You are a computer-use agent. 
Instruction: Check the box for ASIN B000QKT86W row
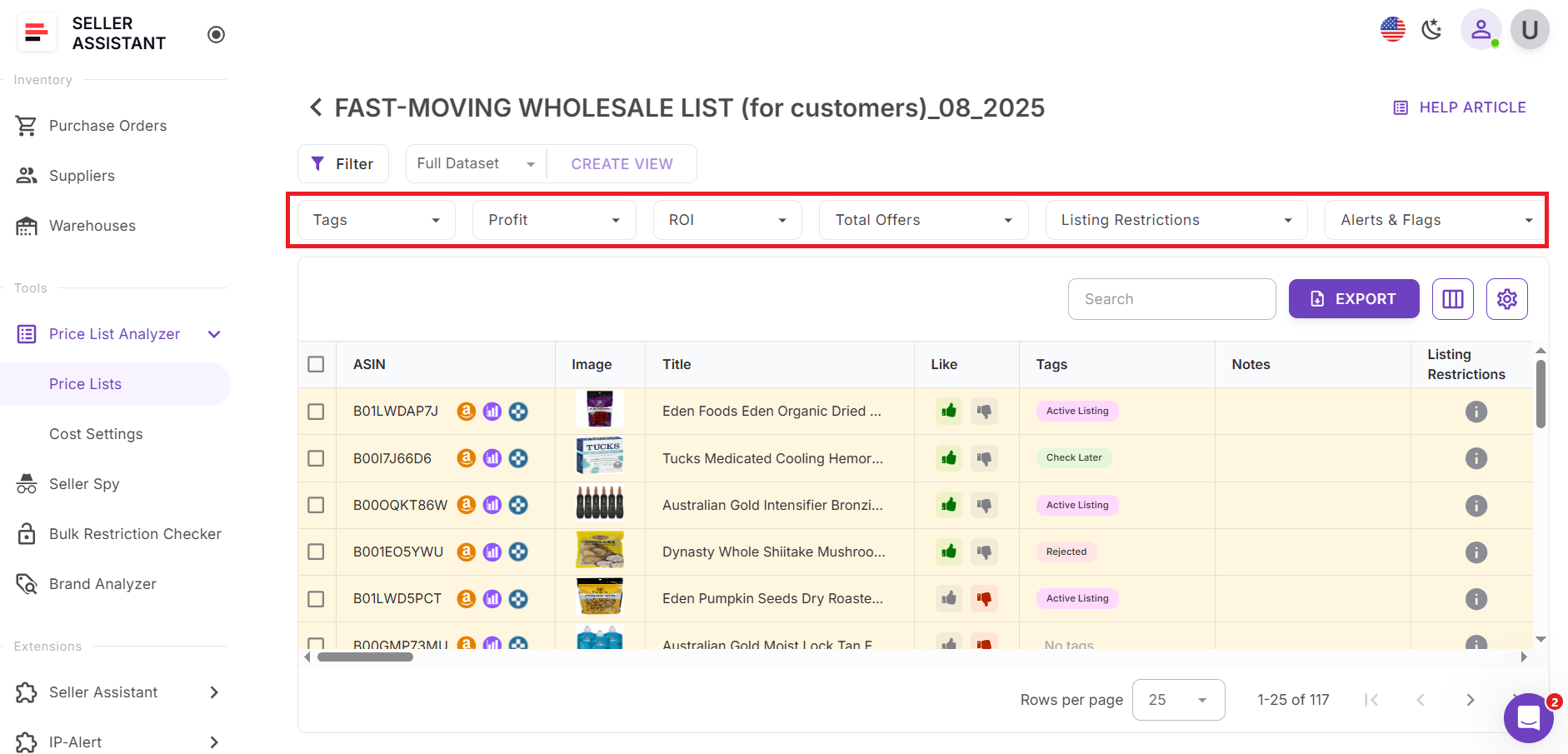click(x=316, y=505)
